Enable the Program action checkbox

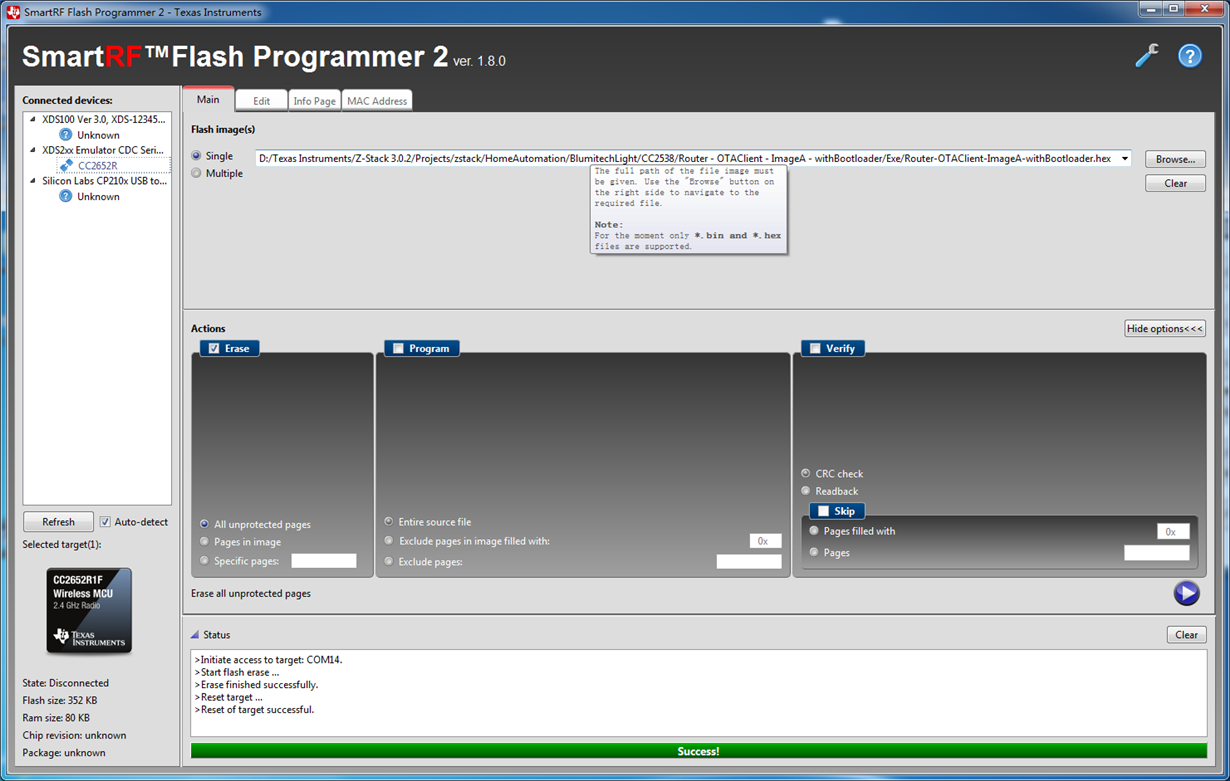click(x=398, y=348)
